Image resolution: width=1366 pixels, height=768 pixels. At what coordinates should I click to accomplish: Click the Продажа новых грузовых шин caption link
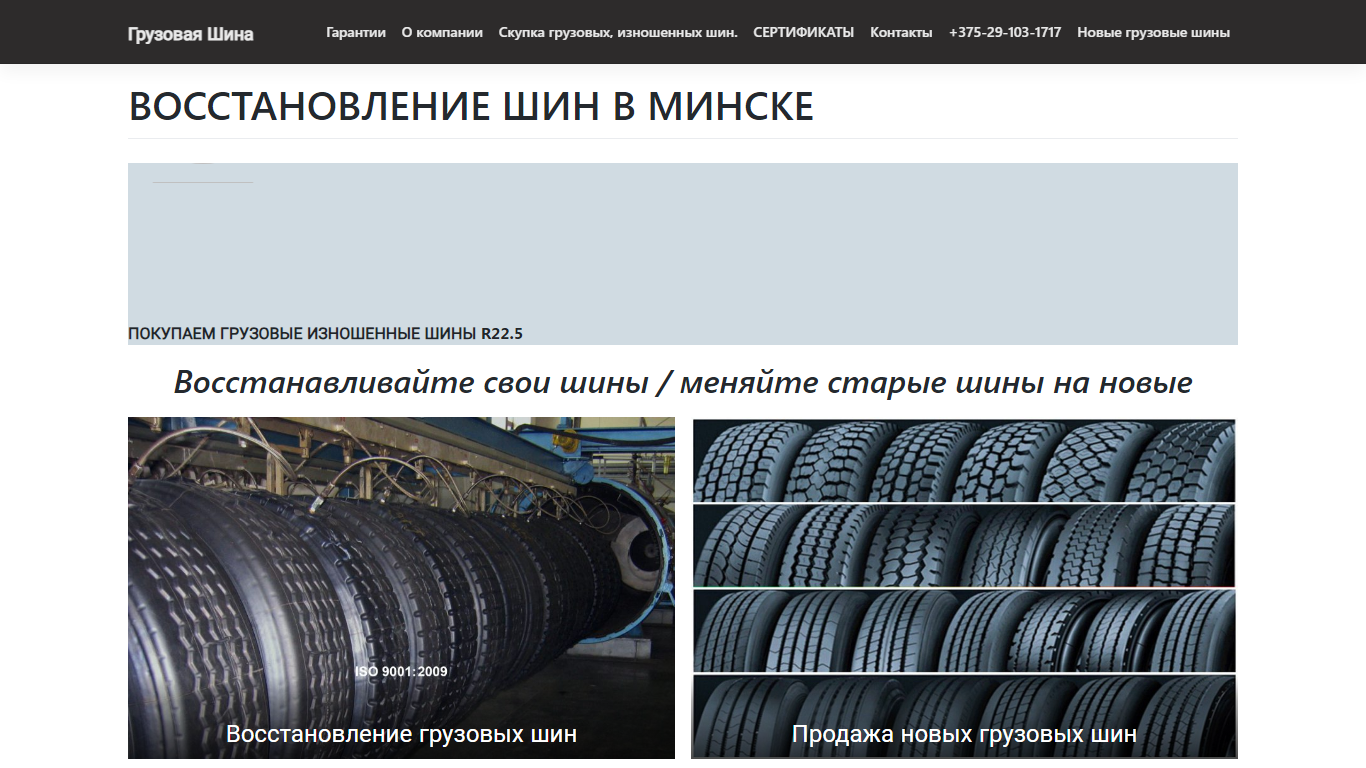(964, 734)
